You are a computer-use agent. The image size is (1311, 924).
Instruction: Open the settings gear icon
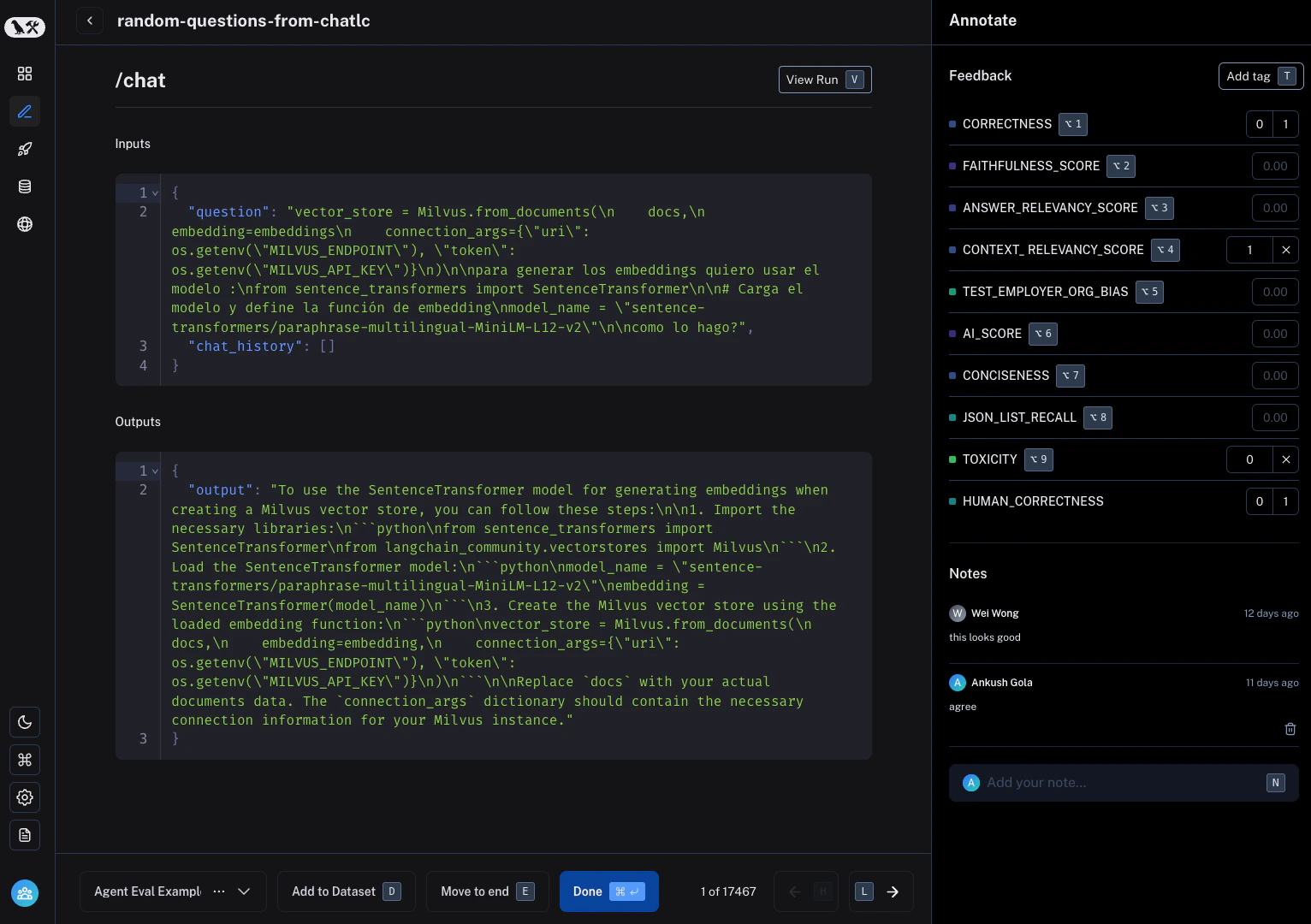25,797
